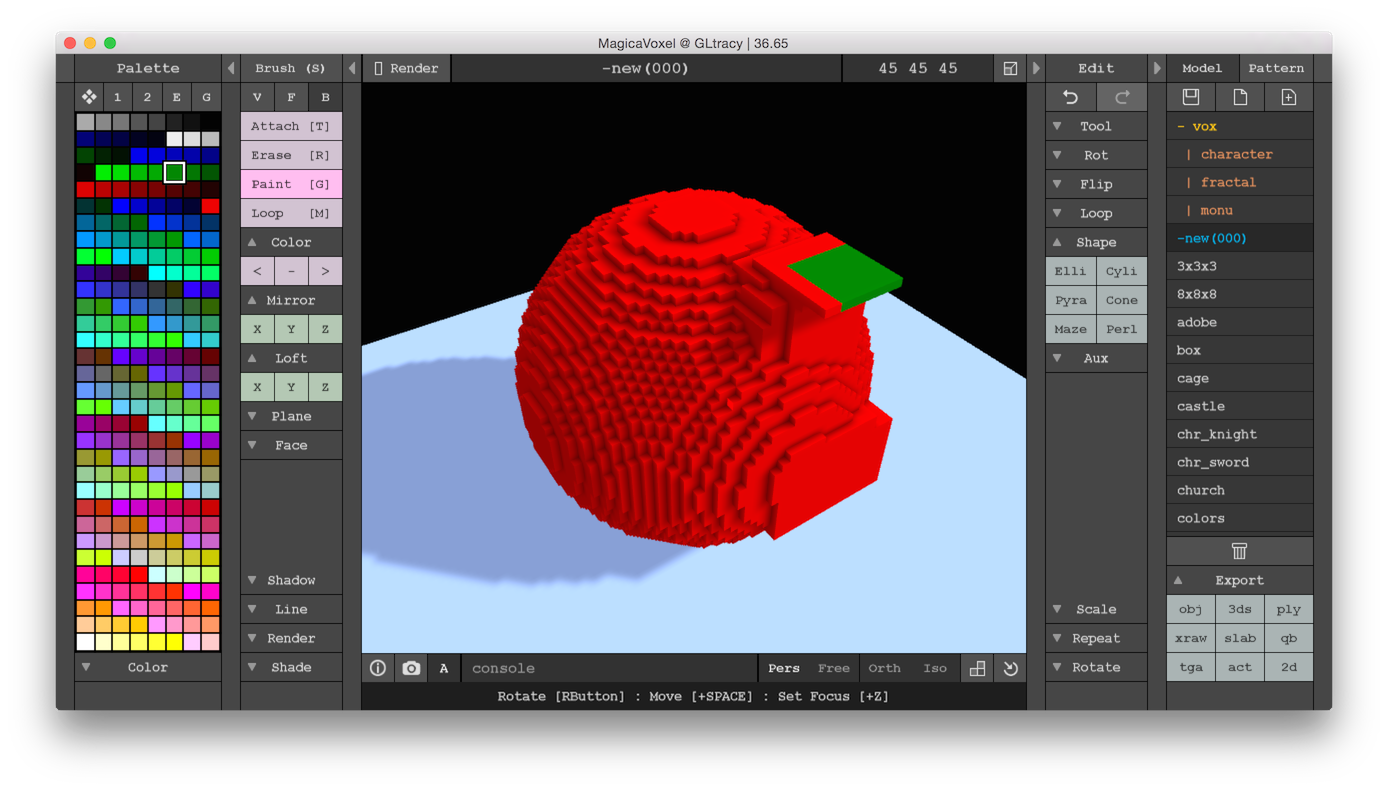Pick the lightest gray swatch starting the top palette row
Viewport: 1388px width, 790px height.
point(85,122)
